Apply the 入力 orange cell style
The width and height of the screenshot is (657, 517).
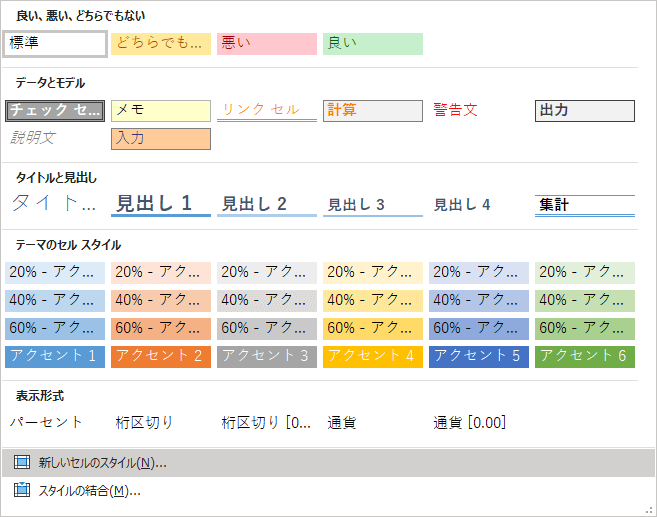coord(160,138)
